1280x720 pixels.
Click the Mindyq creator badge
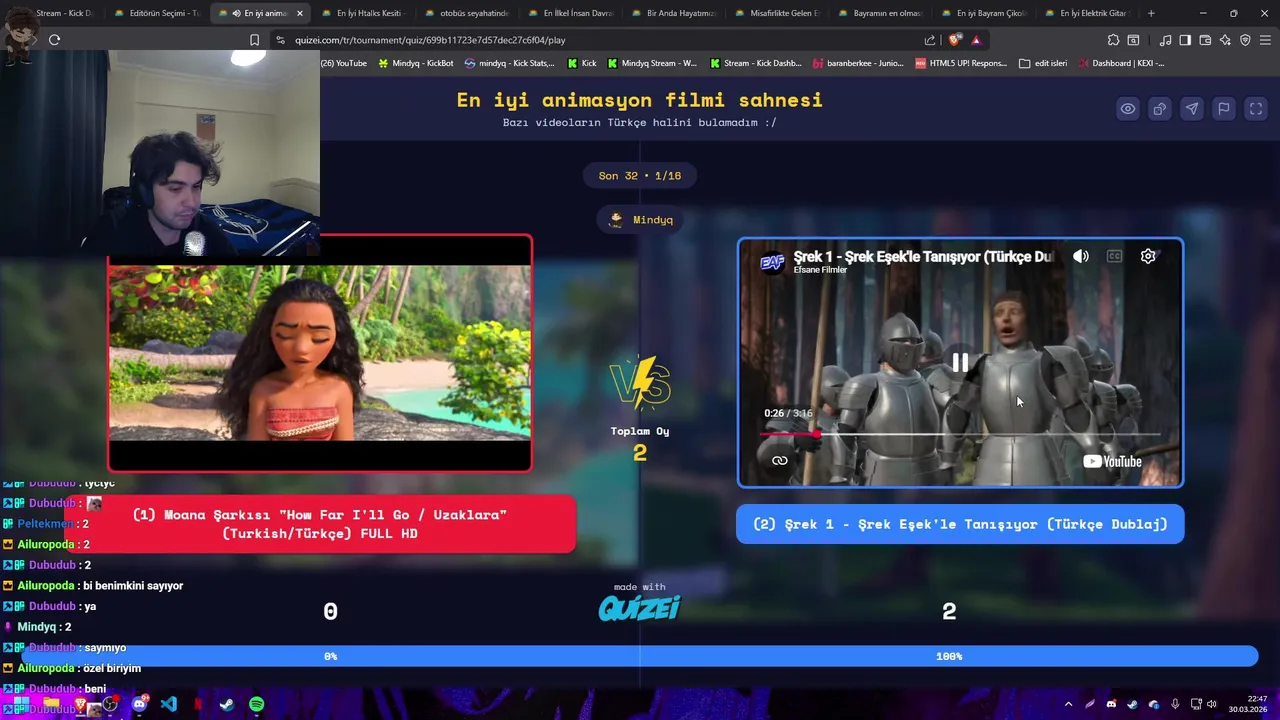pos(640,220)
